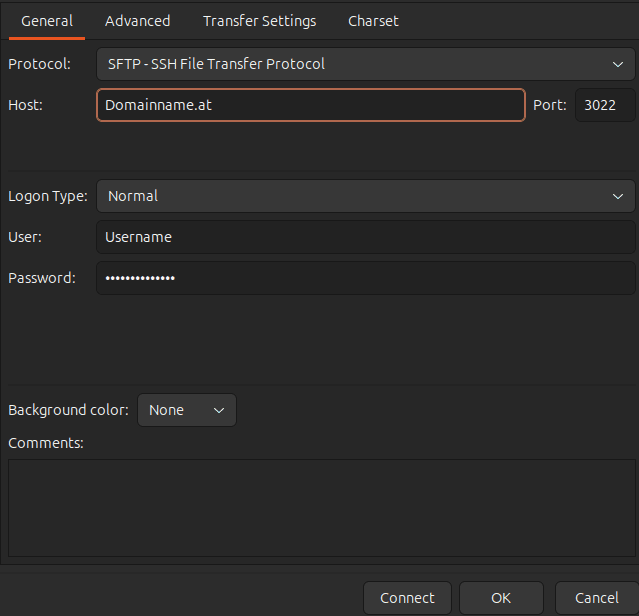Viewport: 639px width, 616px height.
Task: Click the User field containing Username
Action: (365, 237)
